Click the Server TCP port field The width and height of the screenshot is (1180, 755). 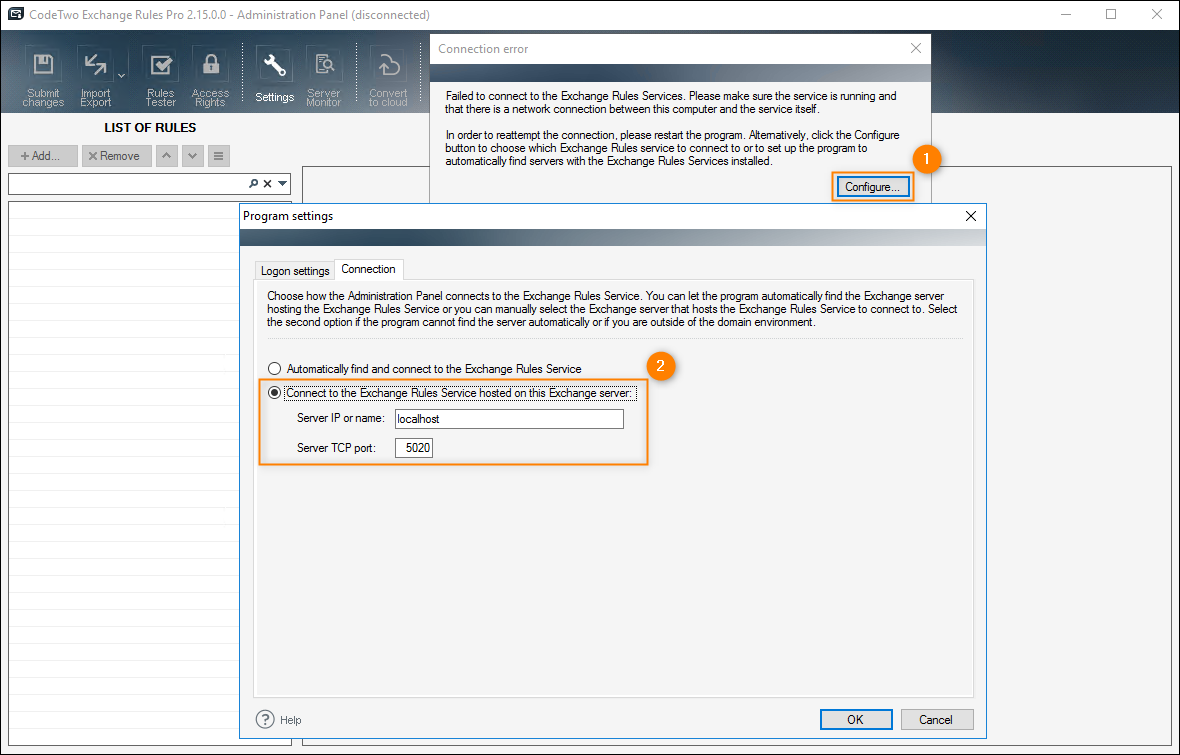tap(414, 448)
